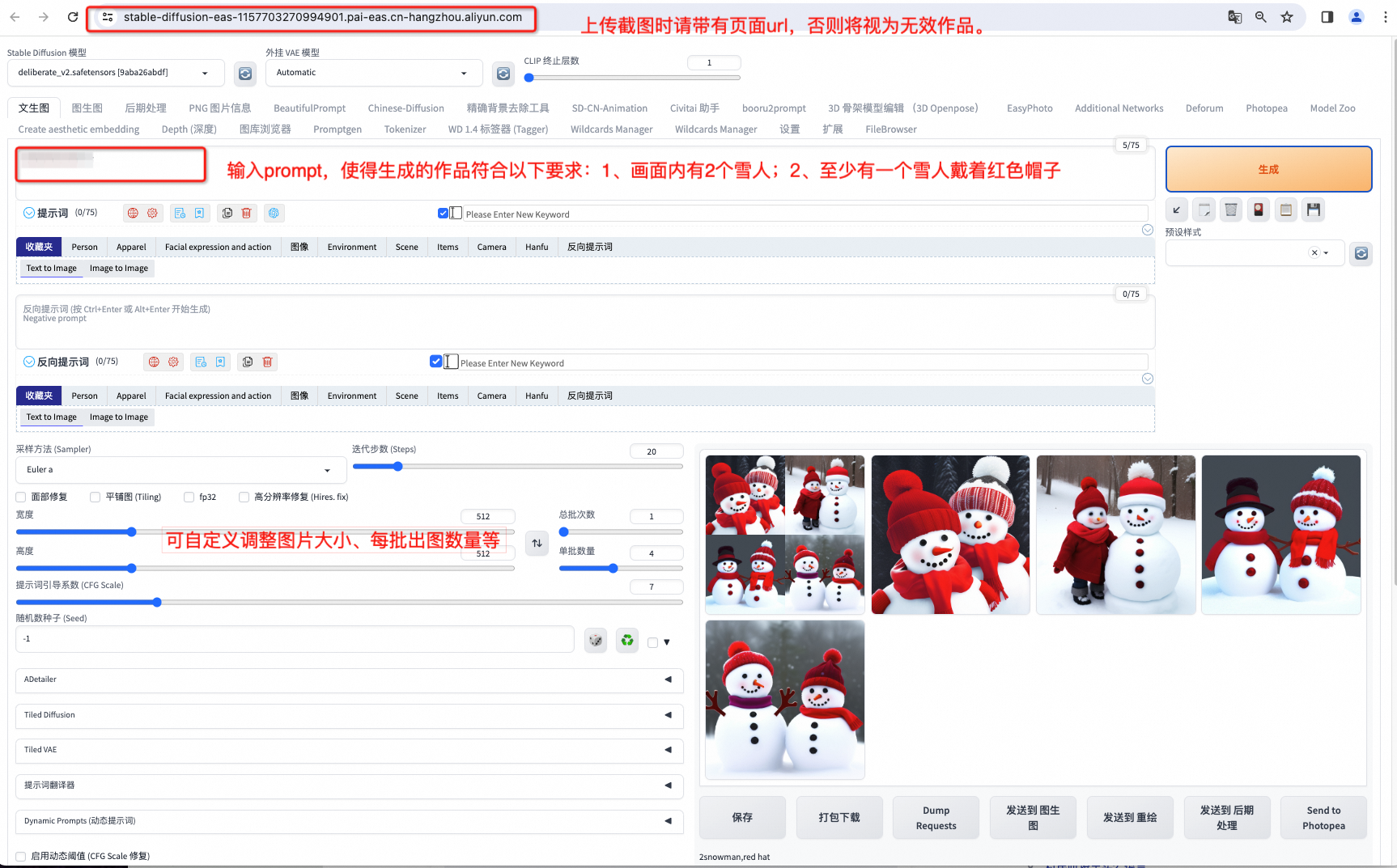Click the refresh VAE models icon
Viewport: 1397px width, 868px height.
point(503,73)
